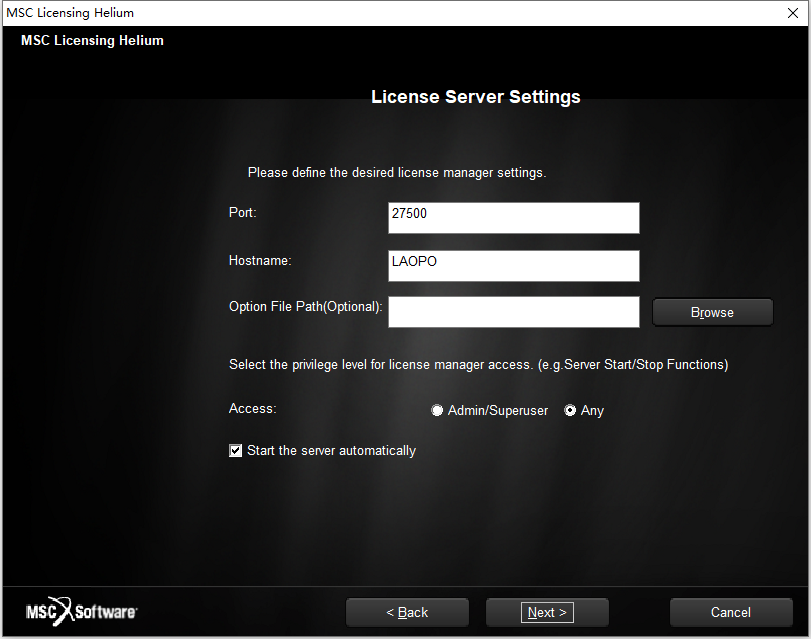This screenshot has height=639, width=811.
Task: Toggle Start the server automatically checkbox
Action: pyautogui.click(x=235, y=451)
